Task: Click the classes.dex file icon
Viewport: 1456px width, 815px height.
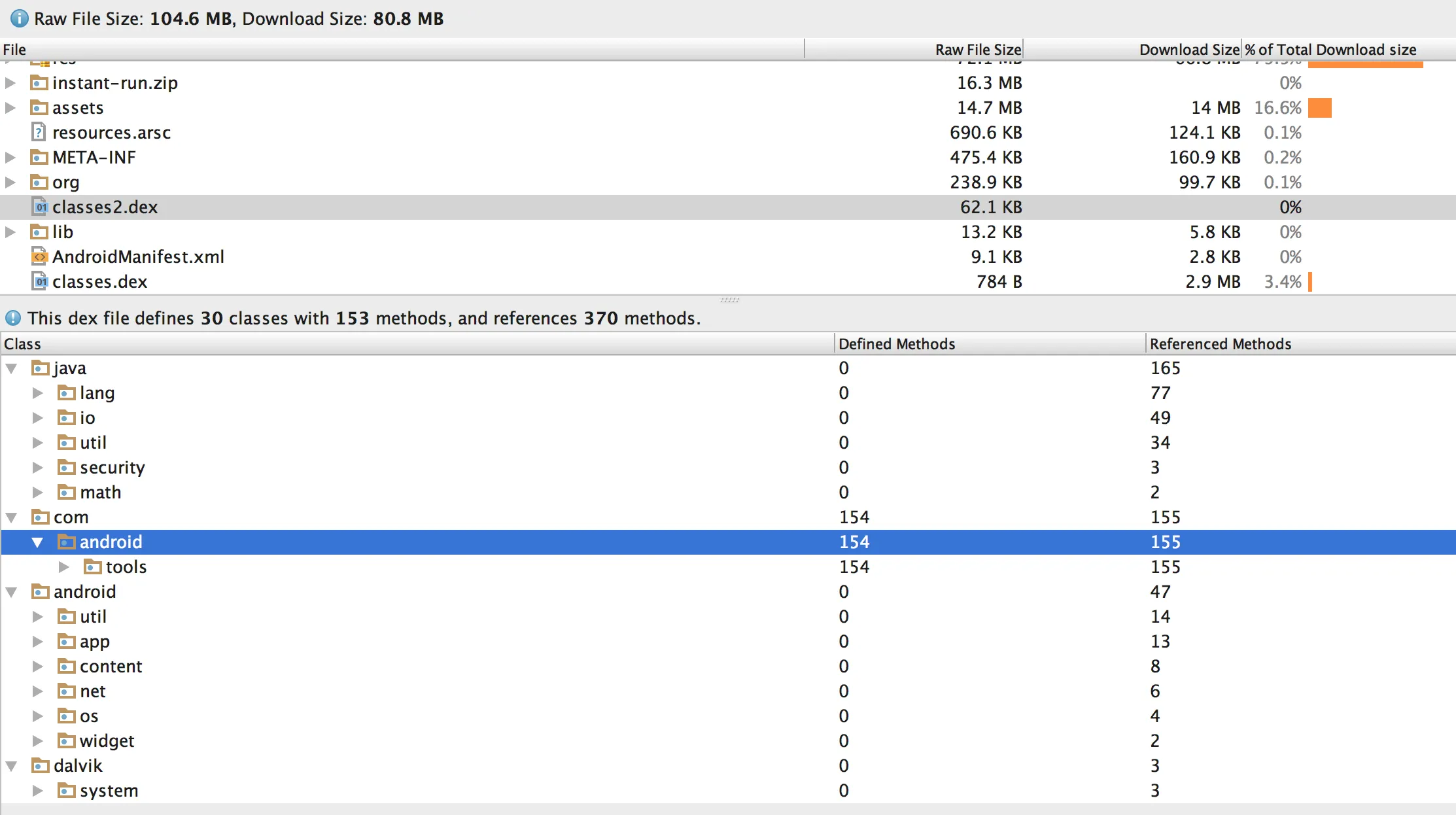Action: click(39, 282)
